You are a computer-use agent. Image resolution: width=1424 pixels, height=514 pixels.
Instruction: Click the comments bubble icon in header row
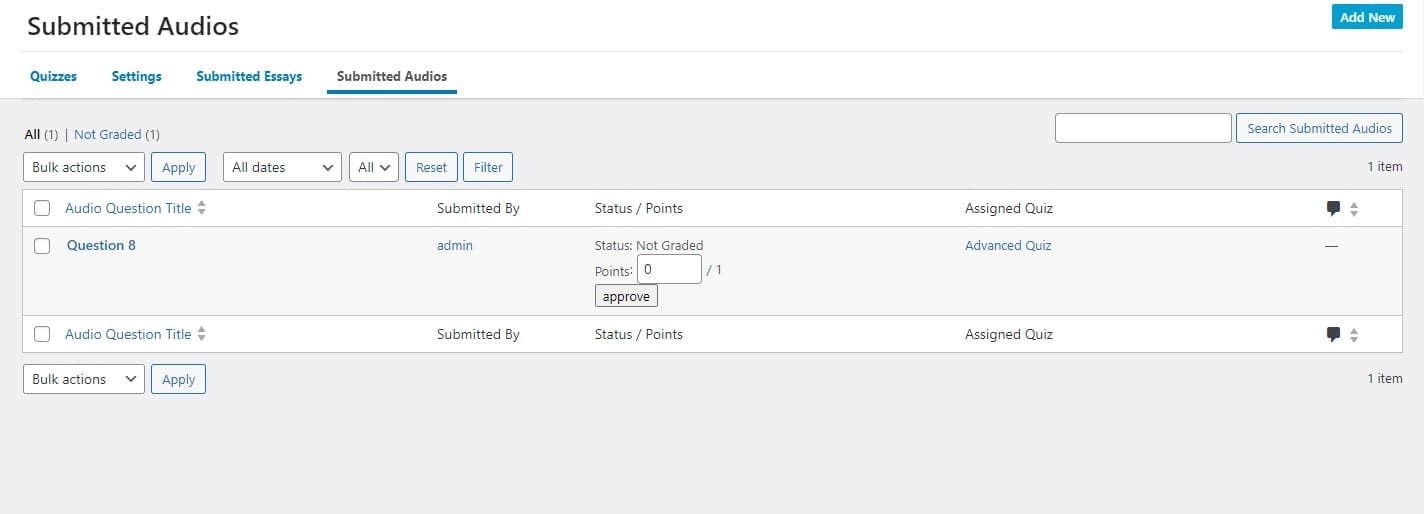[1333, 208]
